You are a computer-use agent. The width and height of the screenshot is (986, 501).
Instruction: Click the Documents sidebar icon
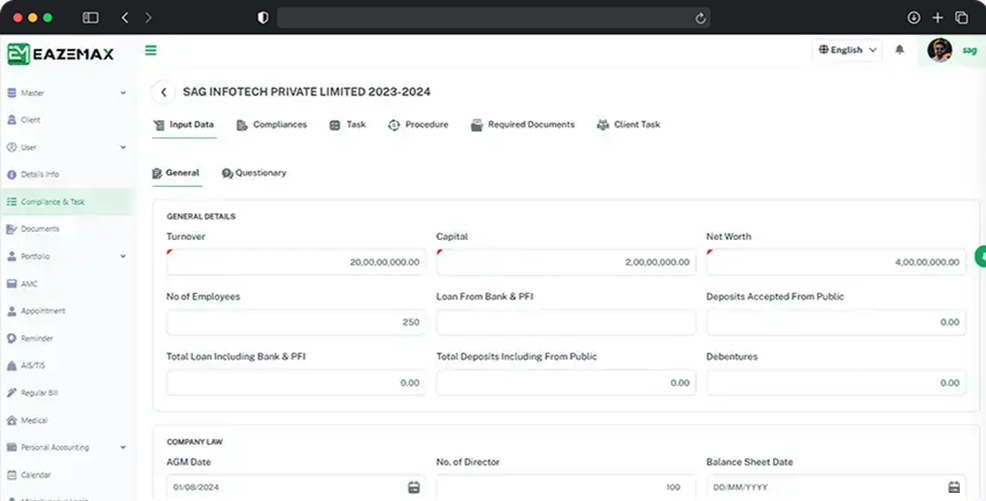(x=11, y=229)
